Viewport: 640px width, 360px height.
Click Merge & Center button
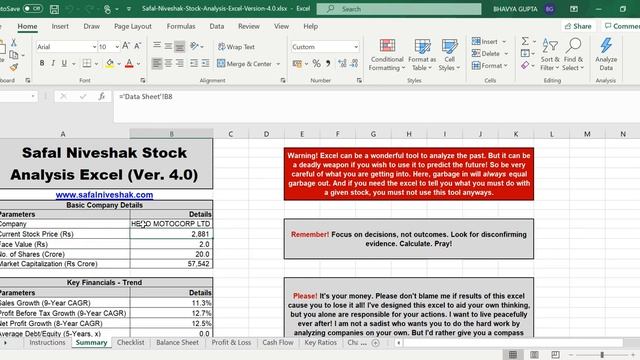[244, 64]
